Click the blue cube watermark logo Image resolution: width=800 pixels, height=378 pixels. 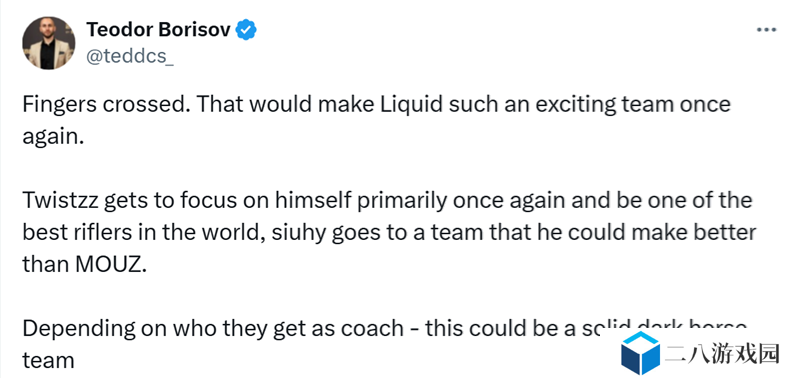[x=640, y=352]
